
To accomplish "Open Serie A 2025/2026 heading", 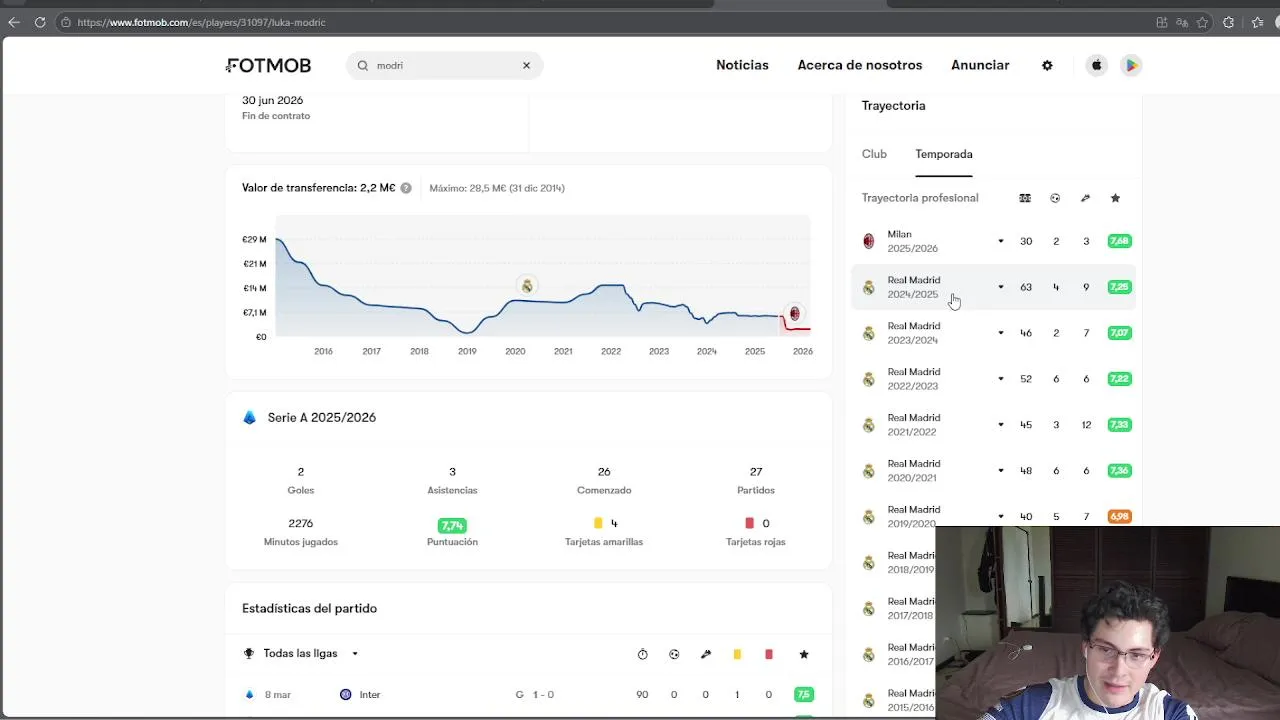I will click(322, 417).
